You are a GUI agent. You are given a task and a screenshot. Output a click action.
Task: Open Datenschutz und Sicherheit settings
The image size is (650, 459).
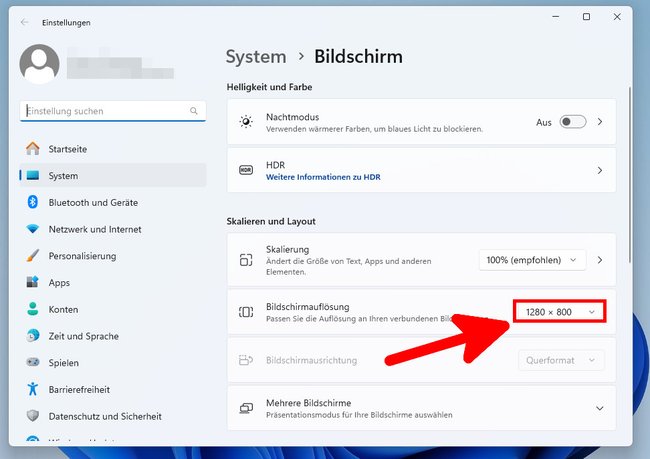tap(113, 416)
